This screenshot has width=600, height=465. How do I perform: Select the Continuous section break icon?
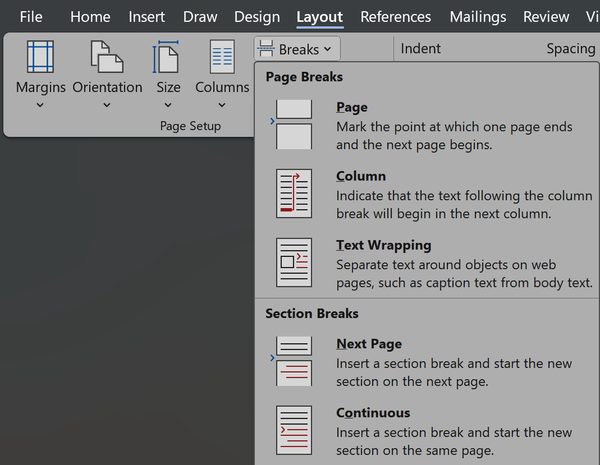coord(294,430)
